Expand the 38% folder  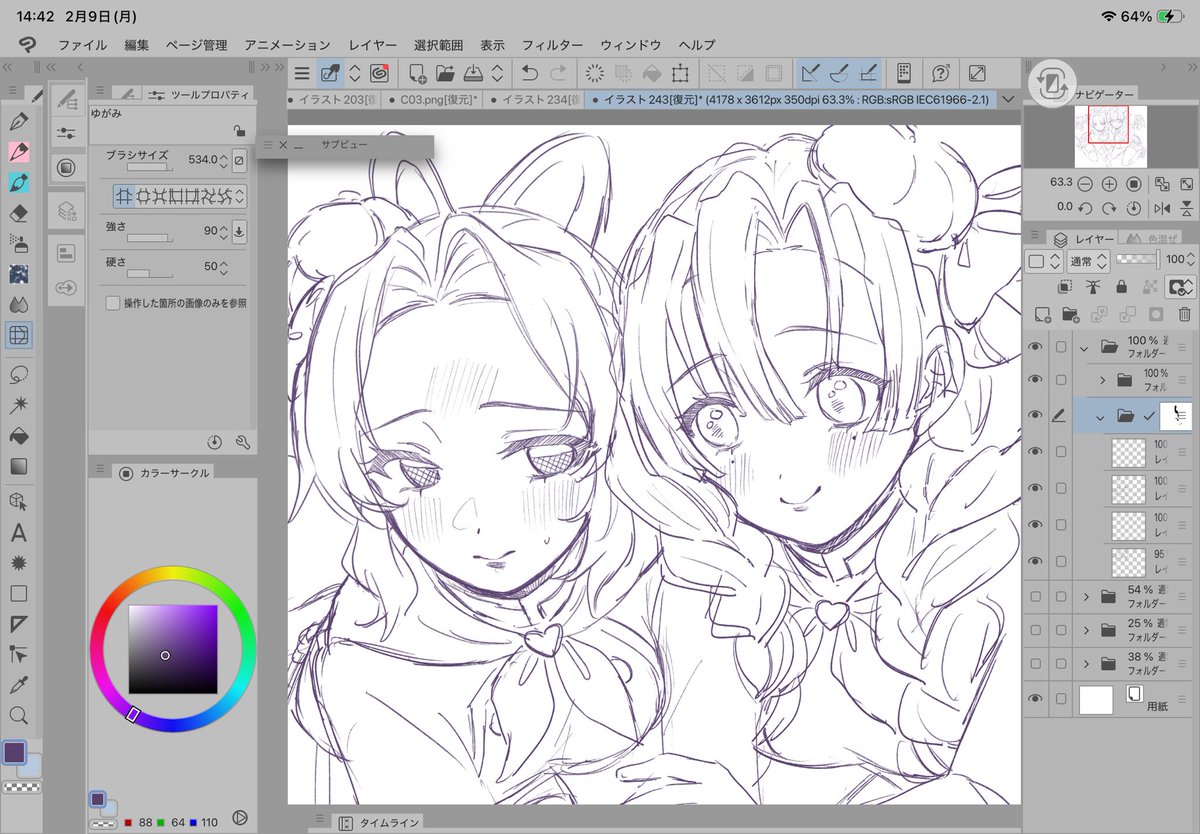pyautogui.click(x=1086, y=663)
